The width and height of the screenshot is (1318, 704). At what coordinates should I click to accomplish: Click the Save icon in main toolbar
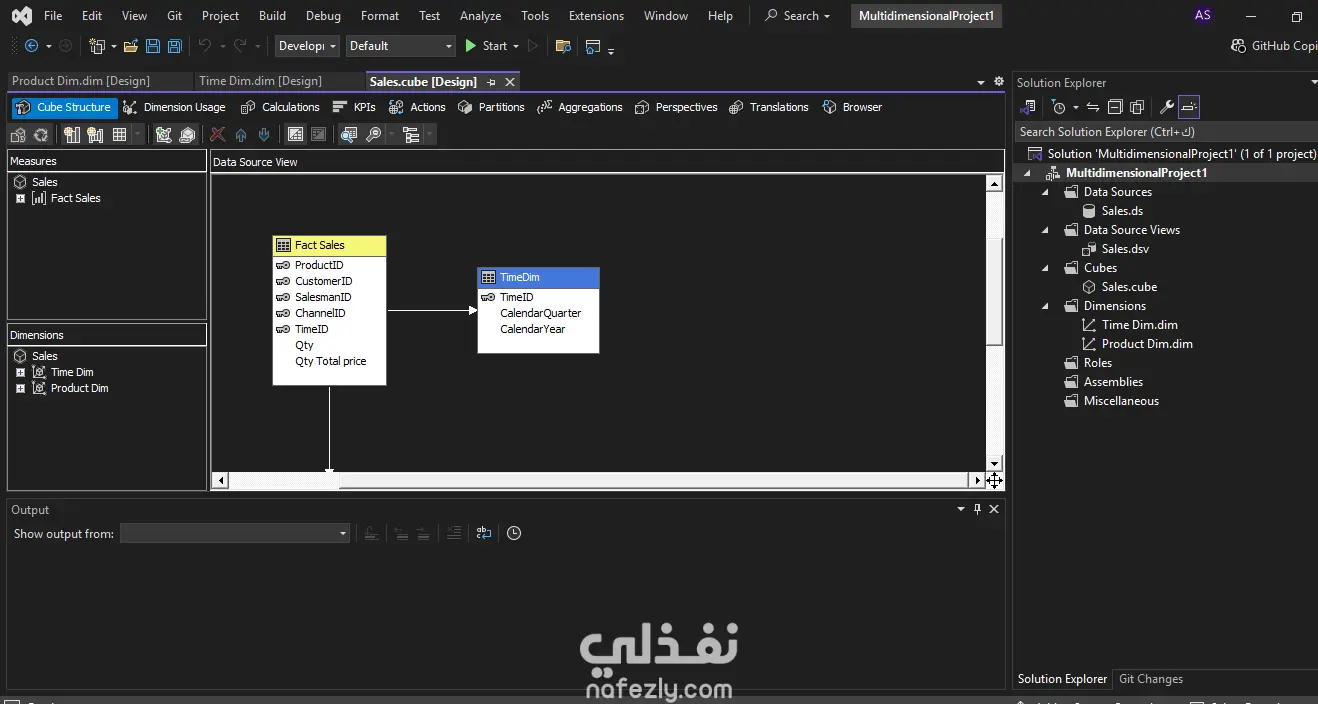click(153, 46)
